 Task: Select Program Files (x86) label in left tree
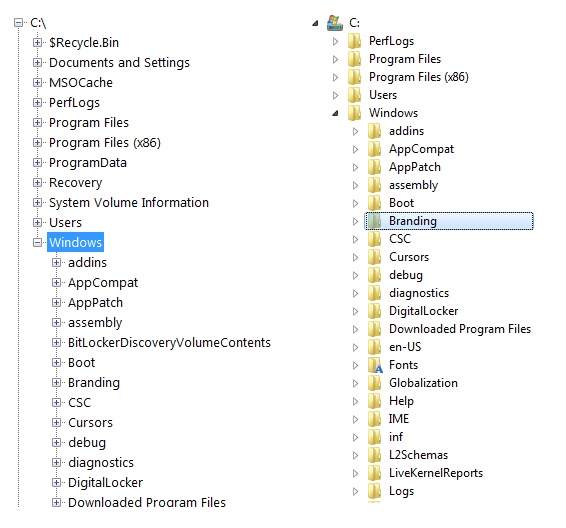coord(105,143)
